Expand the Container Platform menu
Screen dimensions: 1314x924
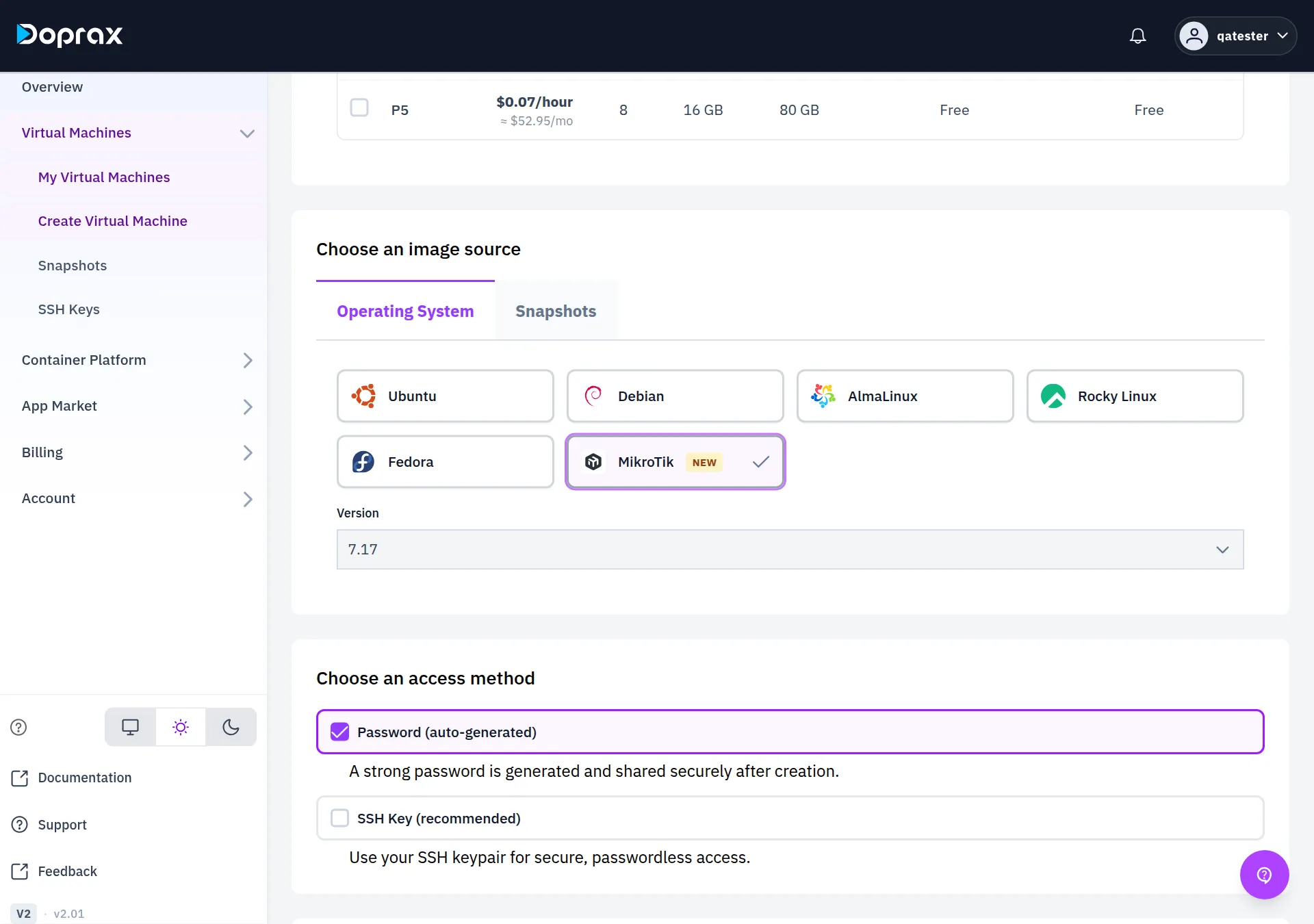(137, 360)
